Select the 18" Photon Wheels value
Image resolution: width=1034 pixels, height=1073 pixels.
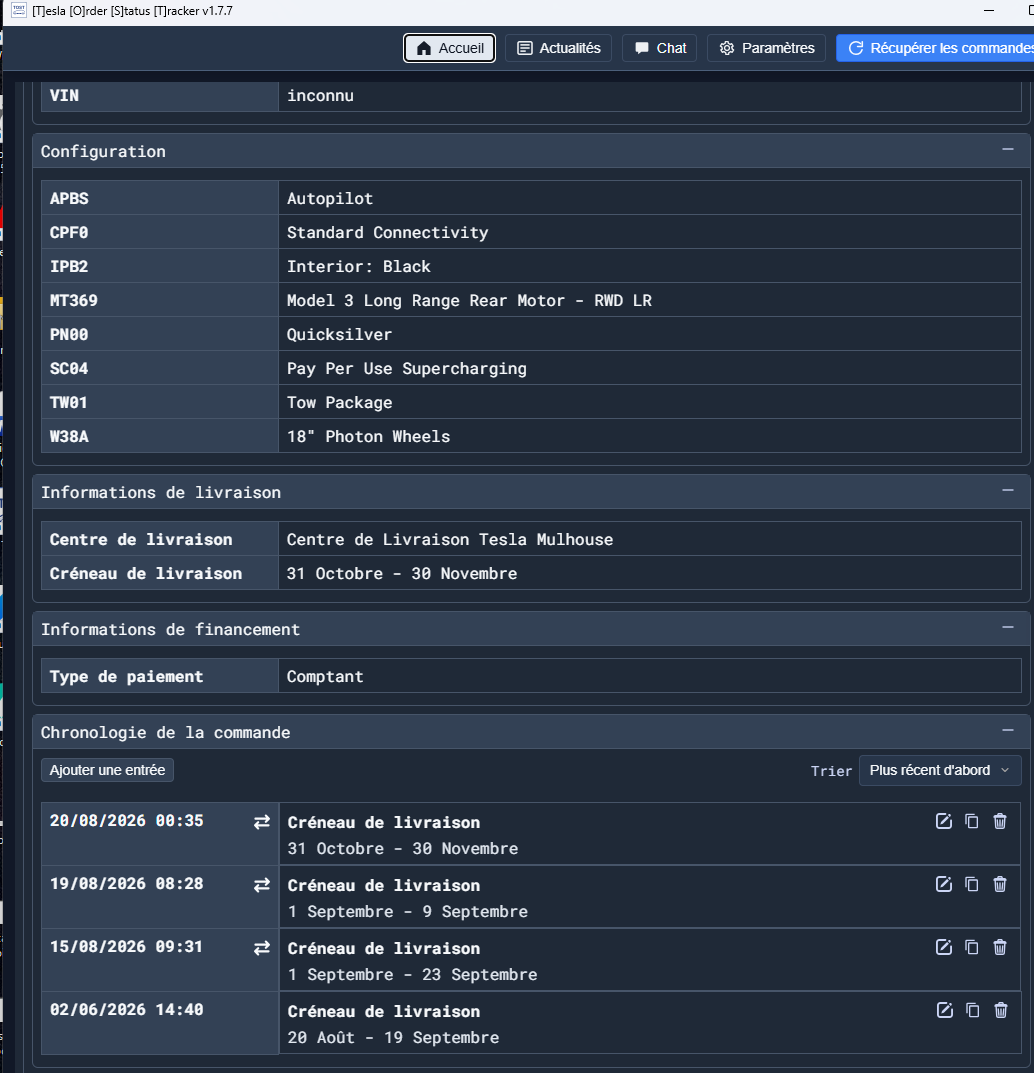click(x=368, y=437)
